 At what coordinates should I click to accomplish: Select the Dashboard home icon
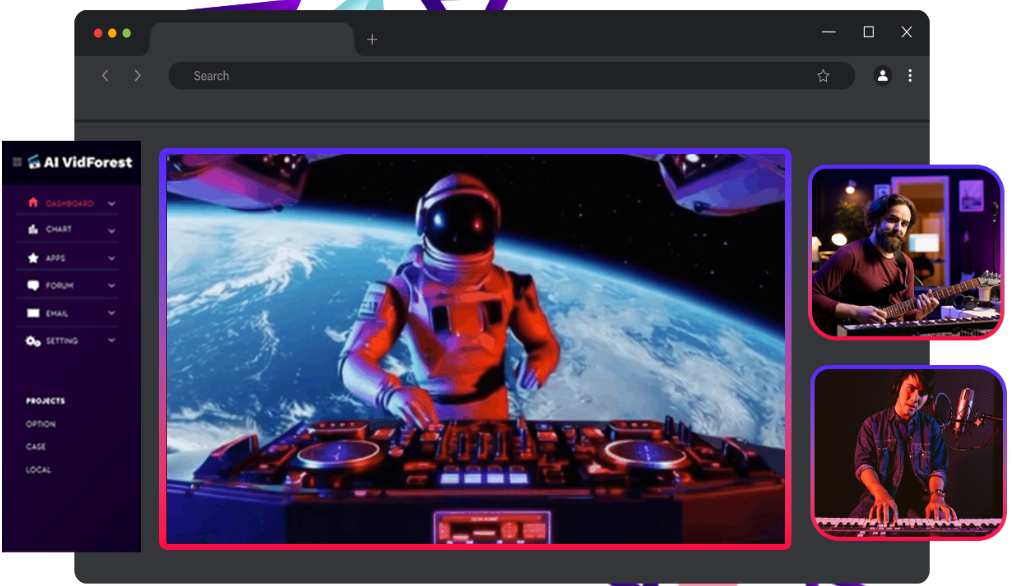[x=33, y=203]
